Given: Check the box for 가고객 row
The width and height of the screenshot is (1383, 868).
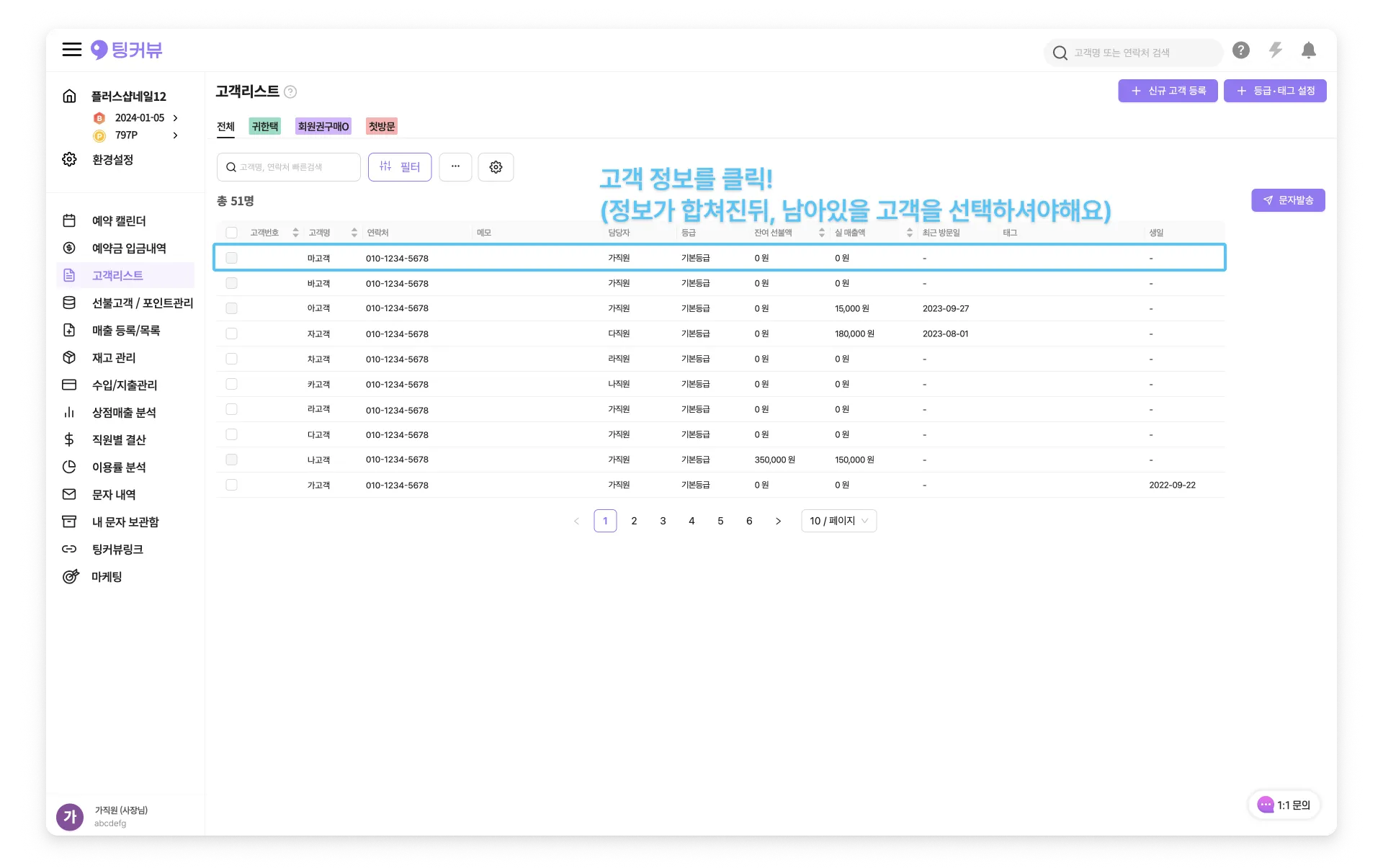Looking at the screenshot, I should pyautogui.click(x=231, y=485).
